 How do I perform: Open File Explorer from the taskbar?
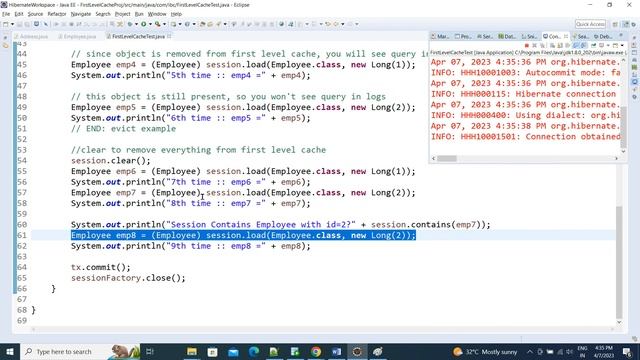click(191, 351)
